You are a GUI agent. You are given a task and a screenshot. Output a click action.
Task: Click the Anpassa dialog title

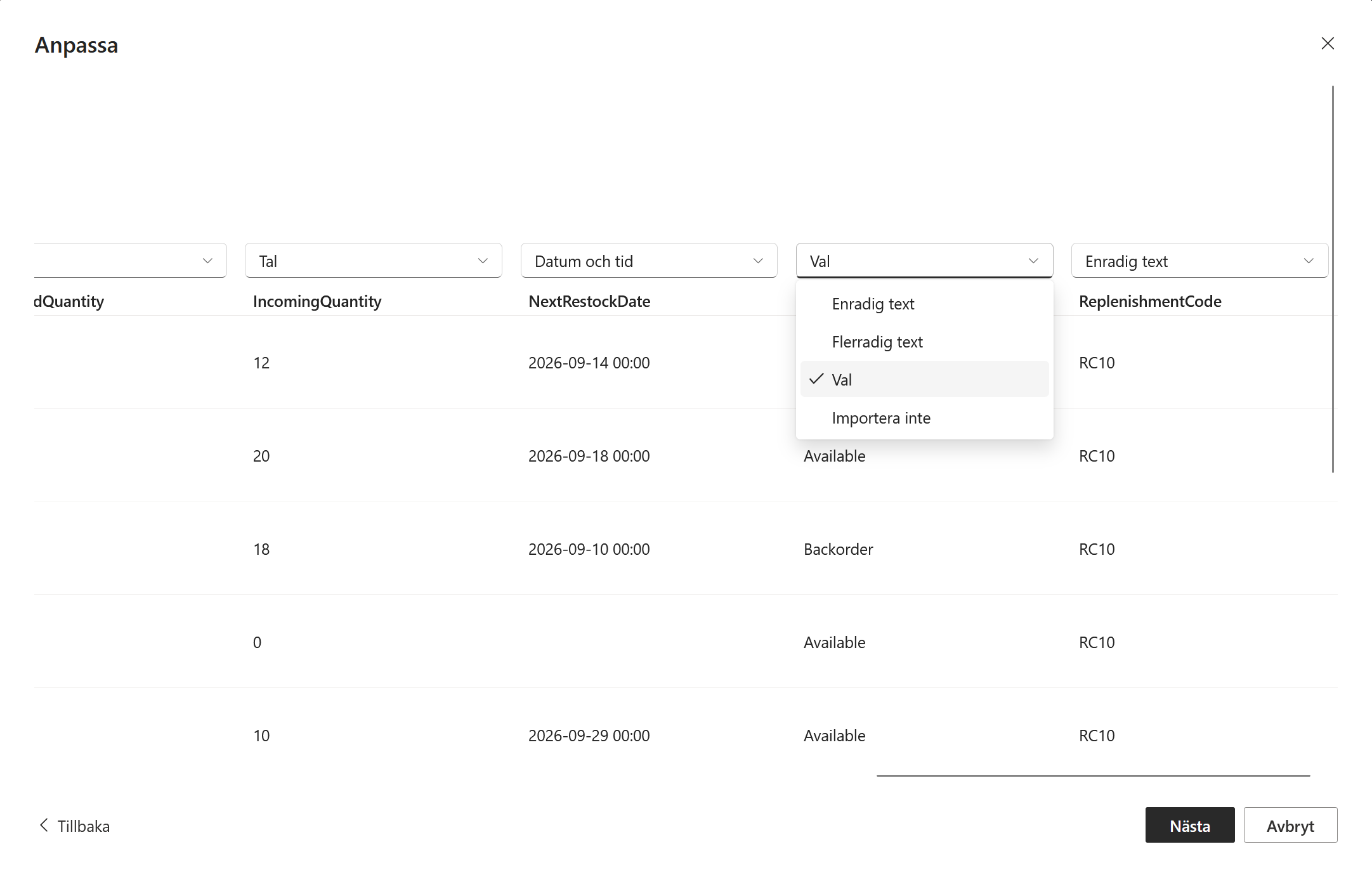point(76,45)
